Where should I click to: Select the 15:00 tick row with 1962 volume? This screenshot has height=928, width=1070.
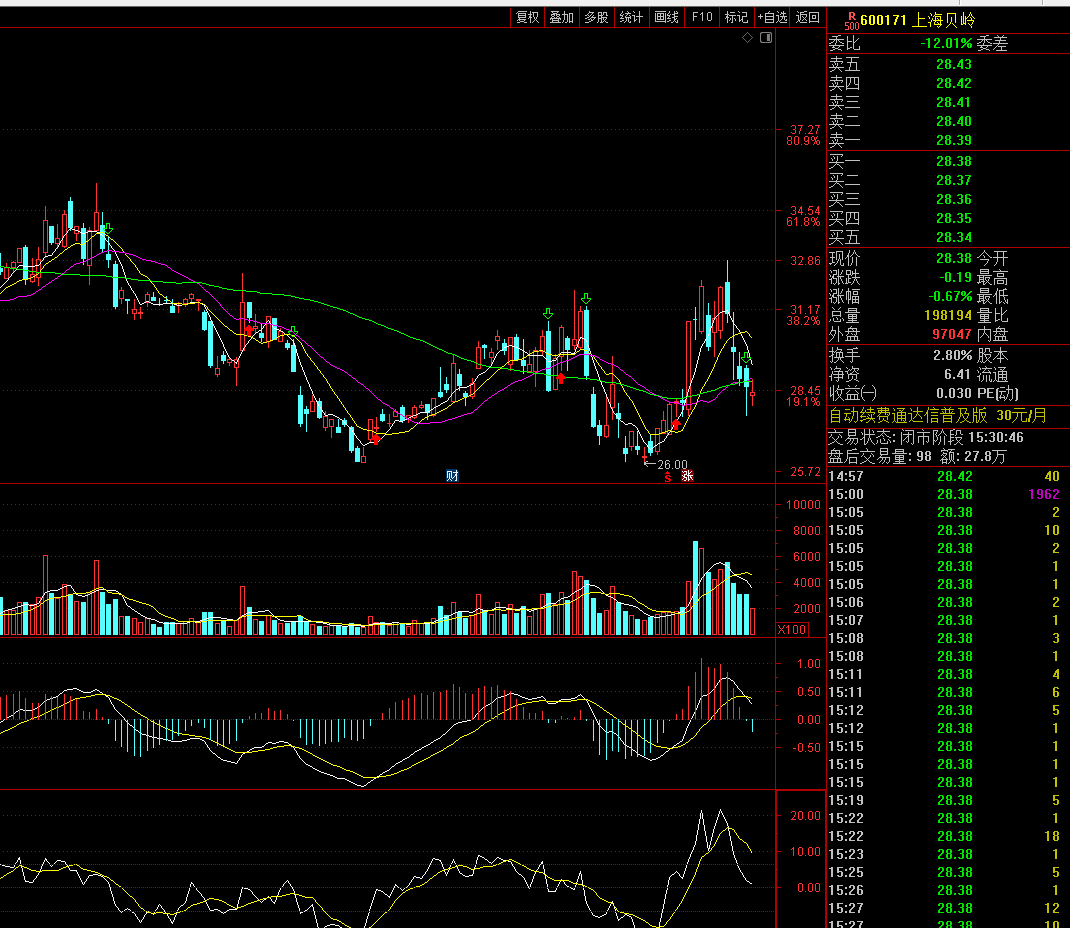point(948,495)
